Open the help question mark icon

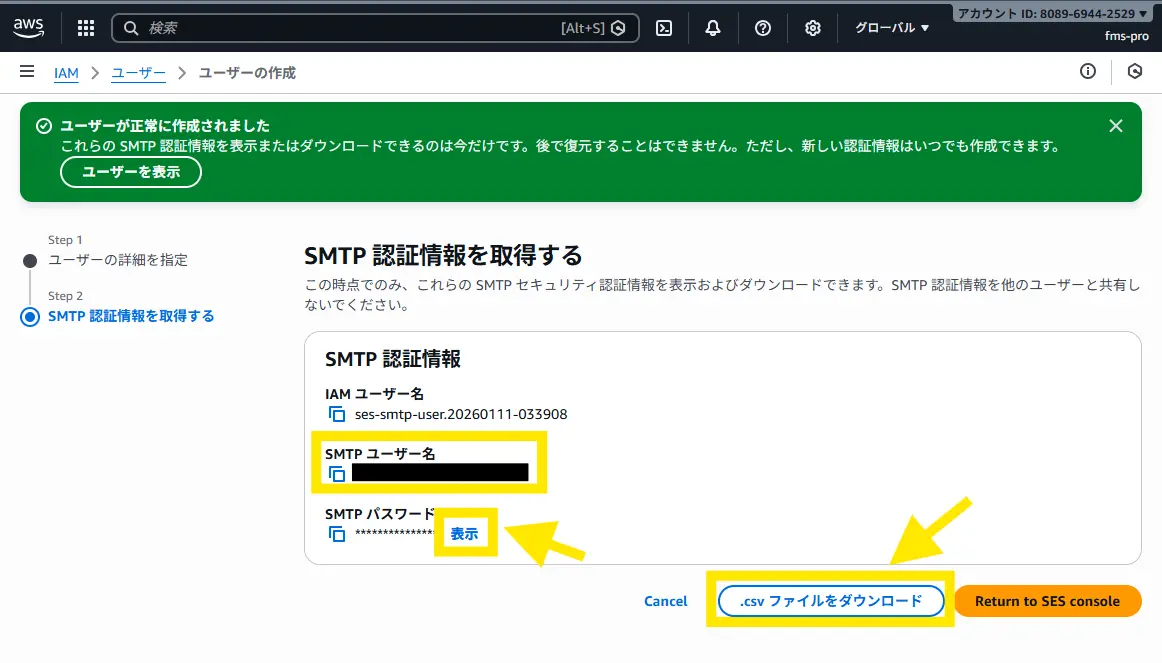coord(763,28)
